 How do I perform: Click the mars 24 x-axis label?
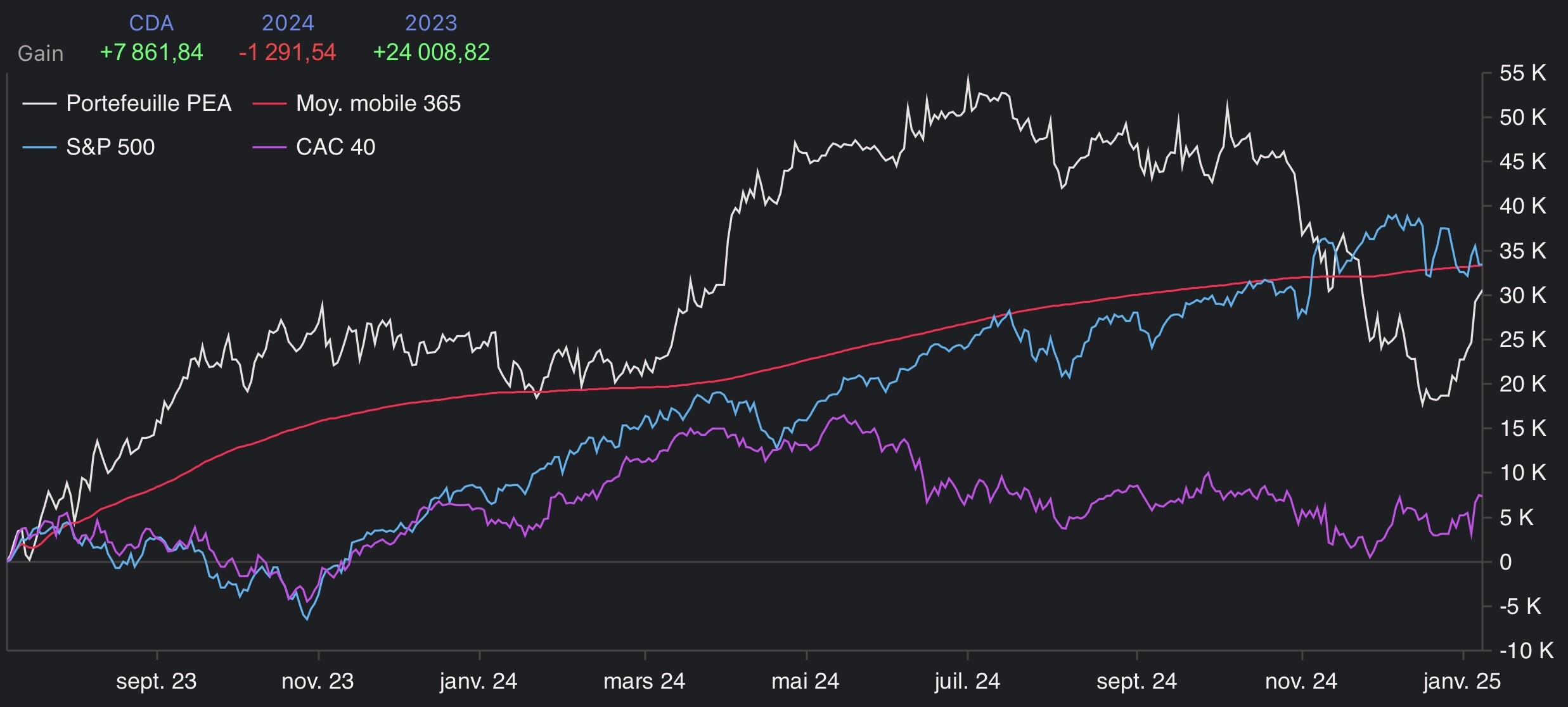[x=644, y=681]
